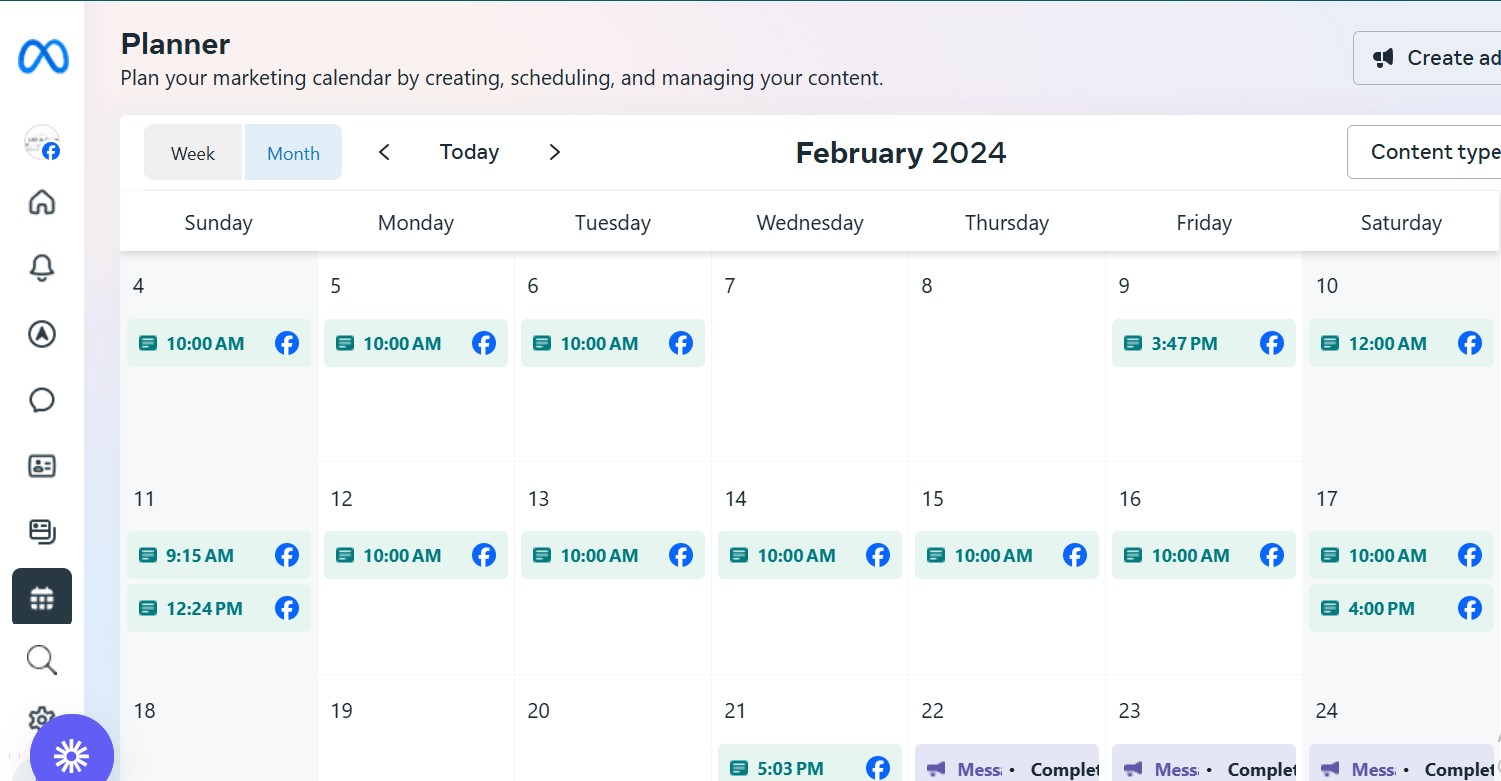
Task: Open the 3:47 PM post on February 9
Action: 1185,344
